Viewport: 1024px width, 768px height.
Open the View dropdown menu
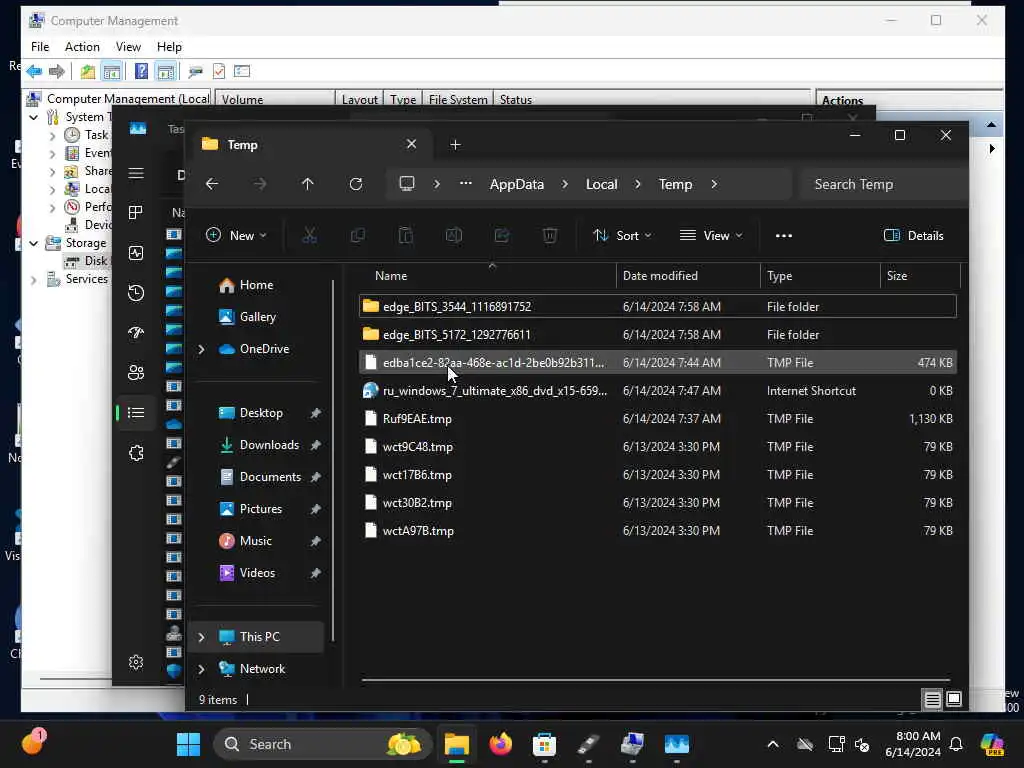(x=711, y=236)
